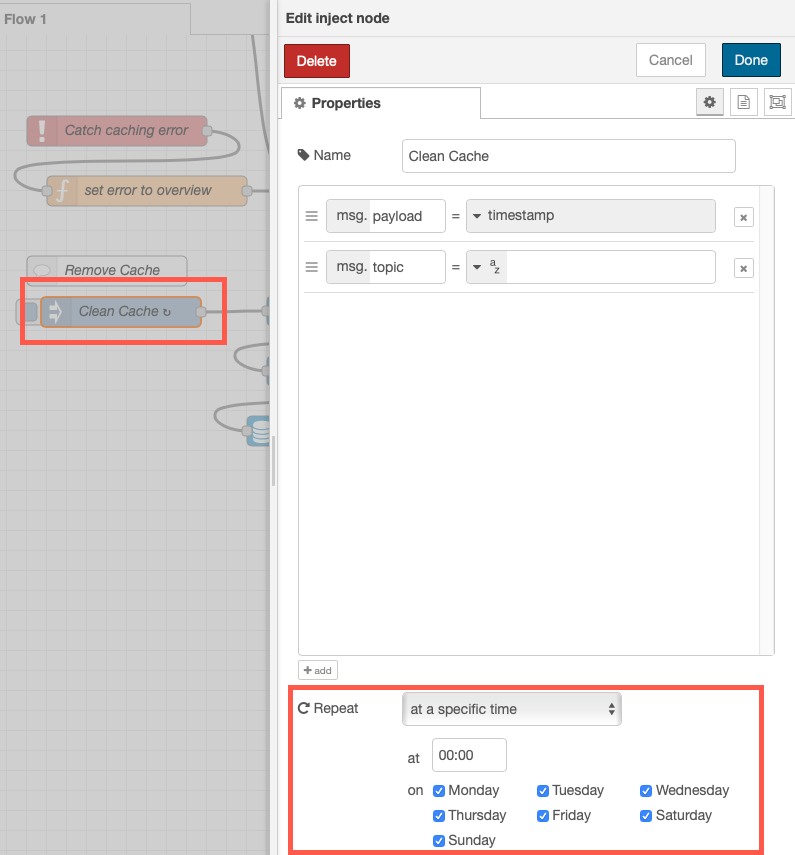The height and width of the screenshot is (855, 795).
Task: Open the node description document icon
Action: click(x=744, y=102)
